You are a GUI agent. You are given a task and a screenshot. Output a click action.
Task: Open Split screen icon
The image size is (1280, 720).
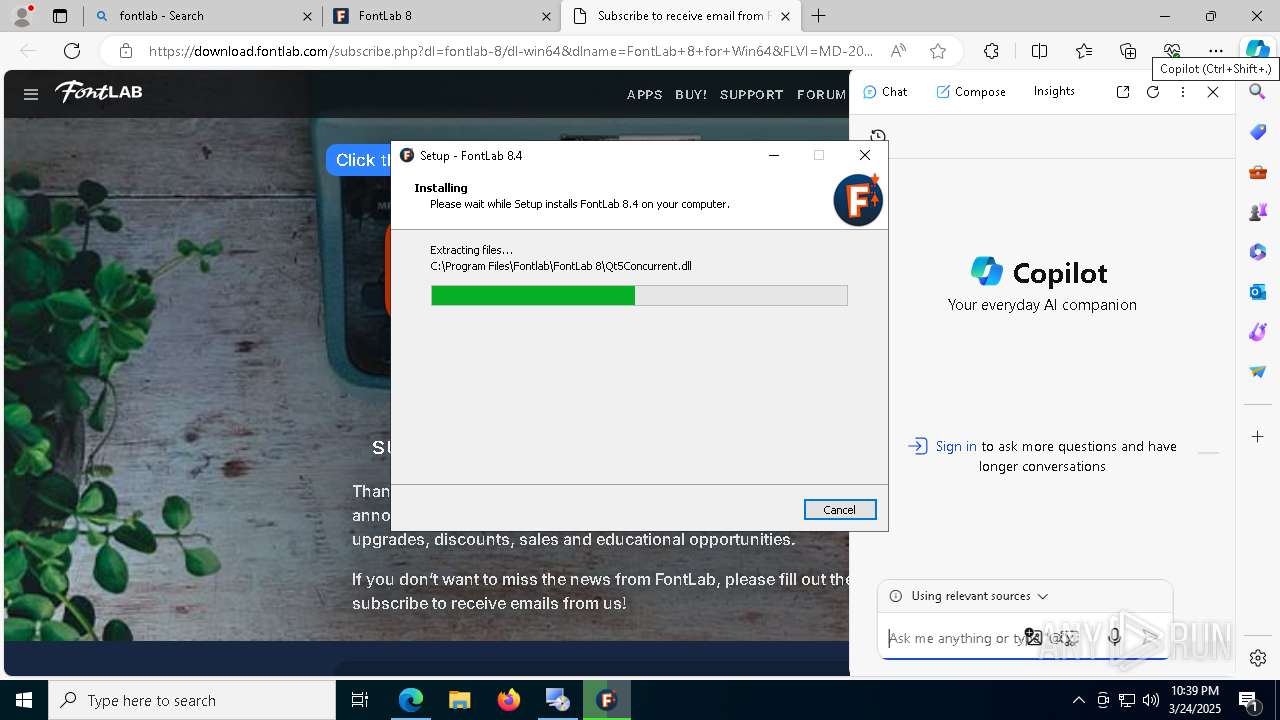tap(1039, 51)
